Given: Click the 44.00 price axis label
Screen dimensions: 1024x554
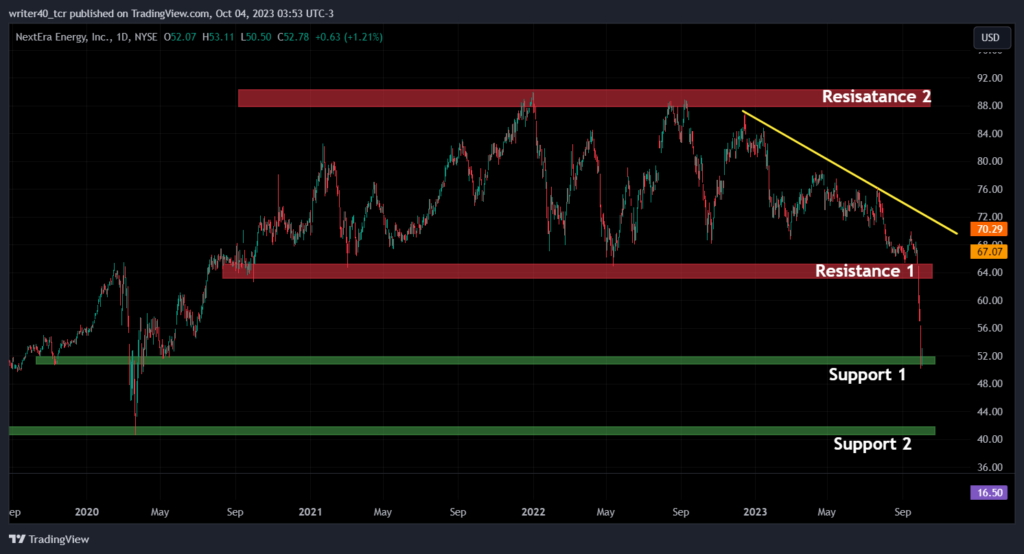Looking at the screenshot, I should tap(989, 412).
